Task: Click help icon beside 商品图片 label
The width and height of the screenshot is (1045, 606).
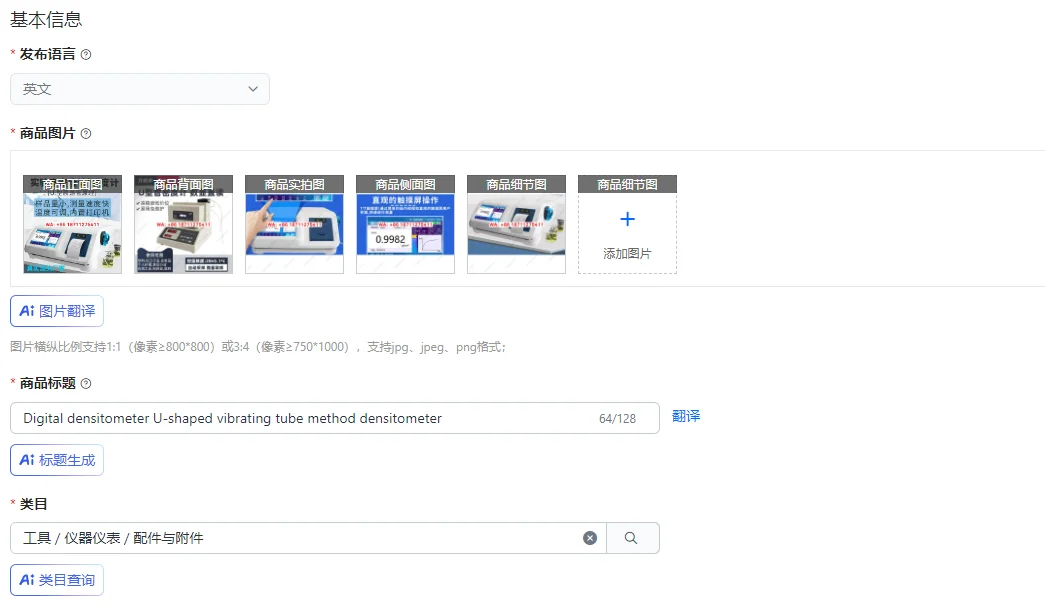Action: coord(86,133)
